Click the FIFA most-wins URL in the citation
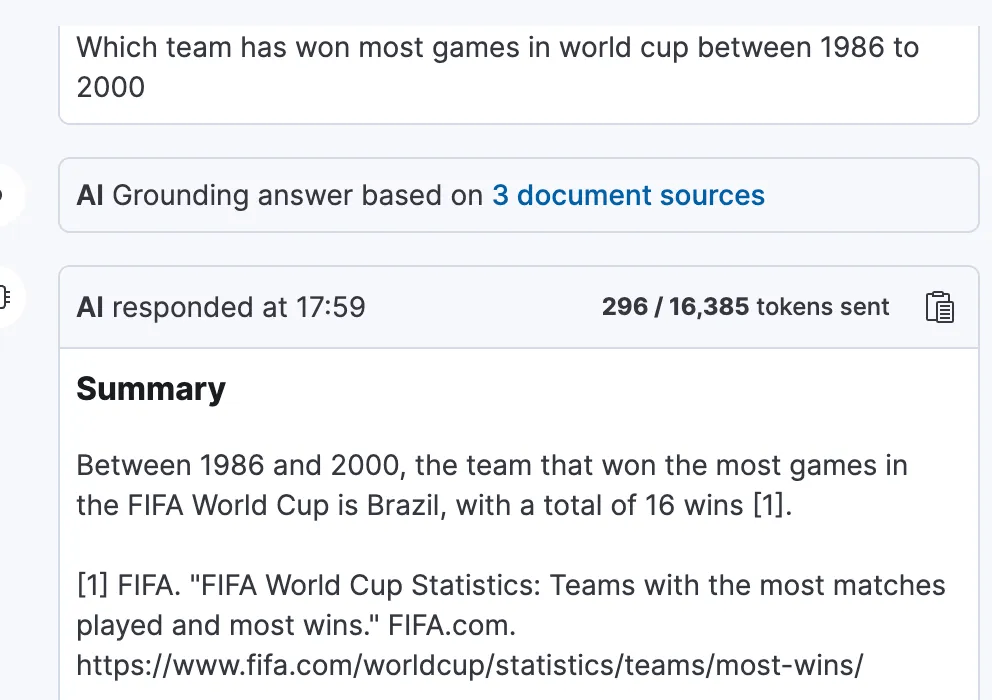This screenshot has width=992, height=700. coord(469,664)
